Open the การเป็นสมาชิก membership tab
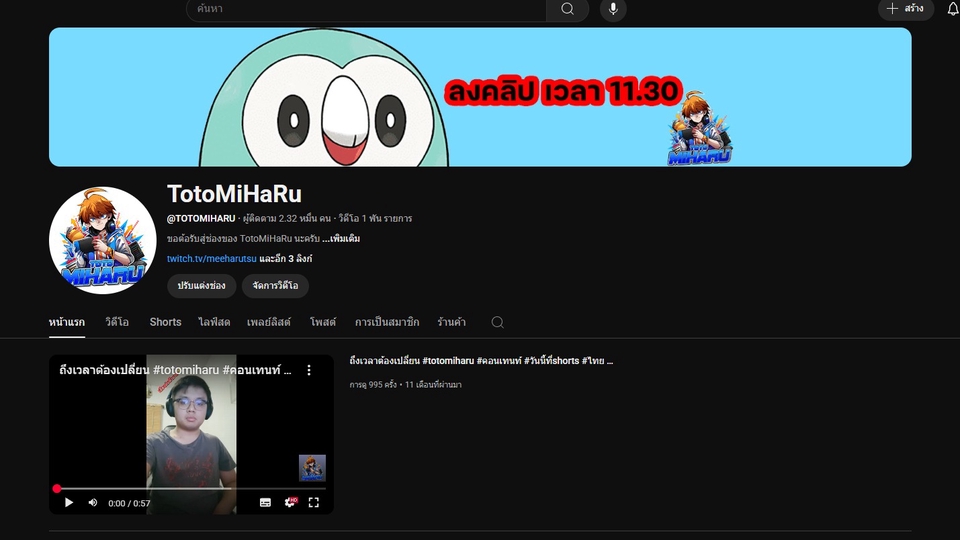960x540 pixels. coord(387,322)
